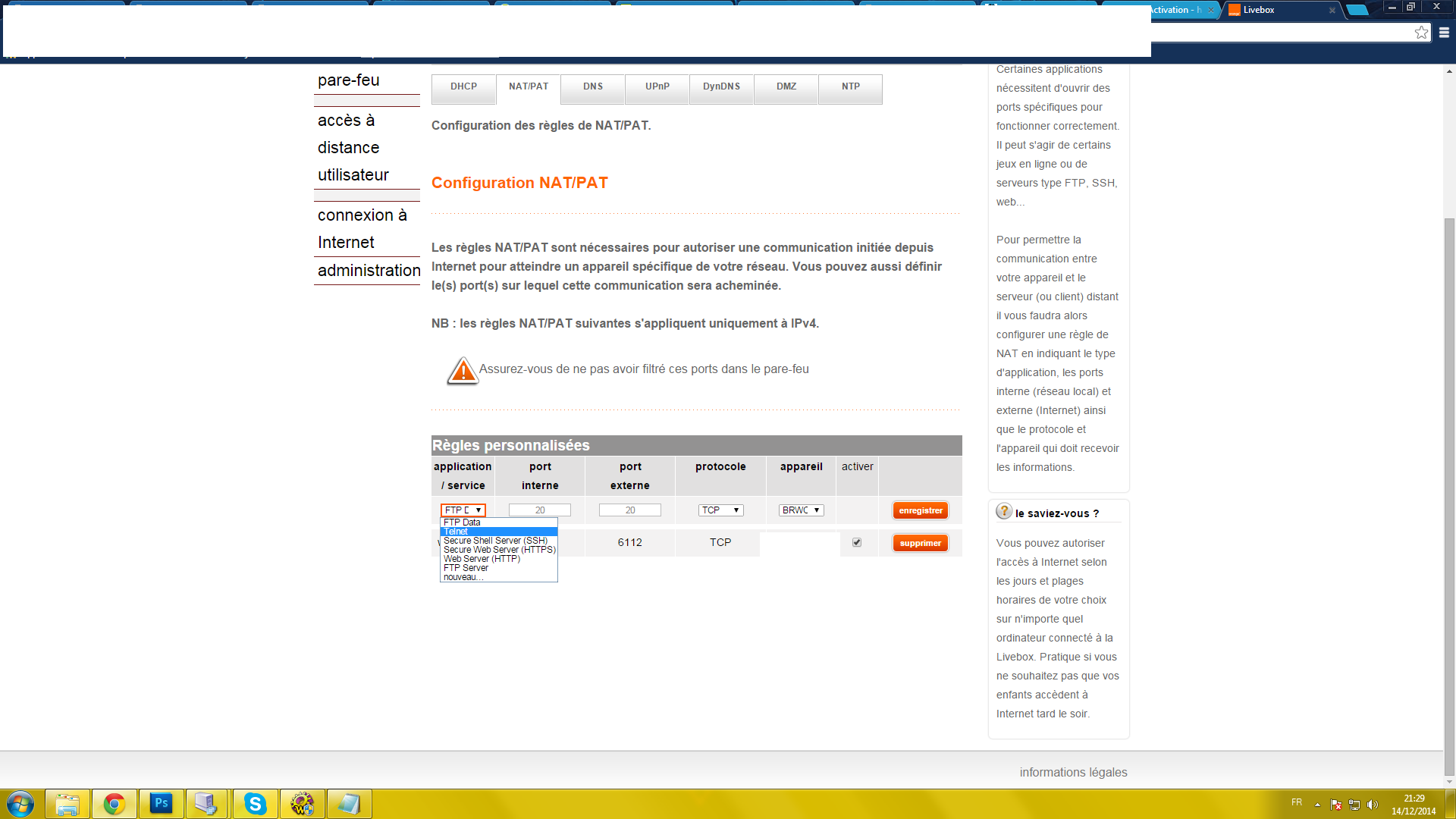Close the Livebox browser tab
1456x819 pixels.
click(x=1332, y=10)
